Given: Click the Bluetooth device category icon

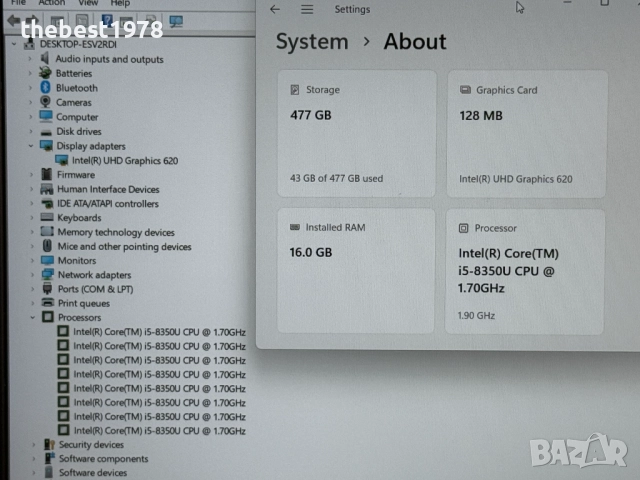Looking at the screenshot, I should pyautogui.click(x=46, y=88).
